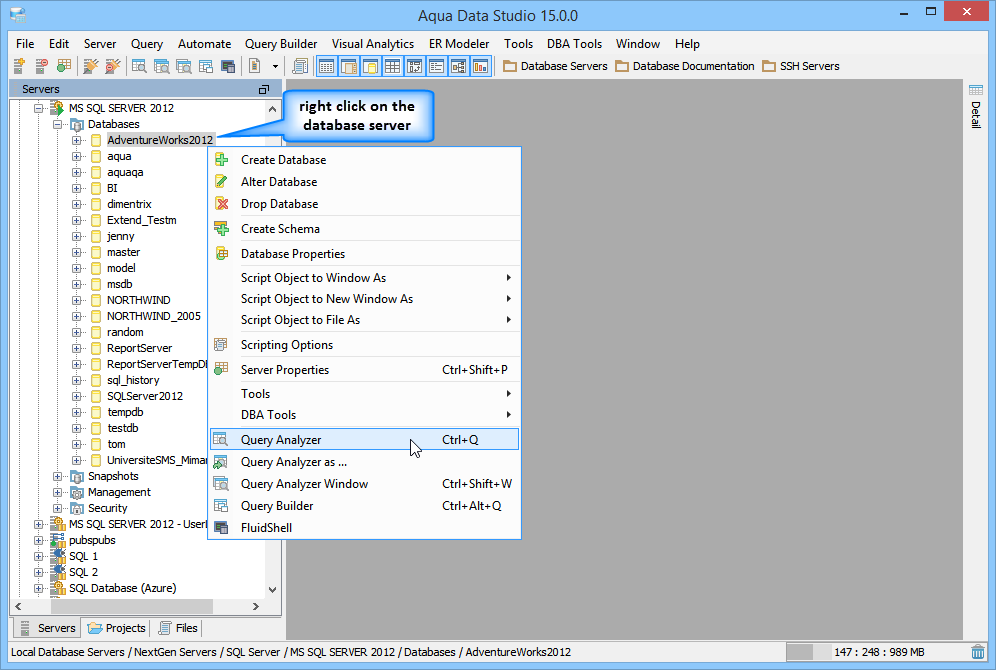Click the scripts scroll toolbar icon

[299, 65]
